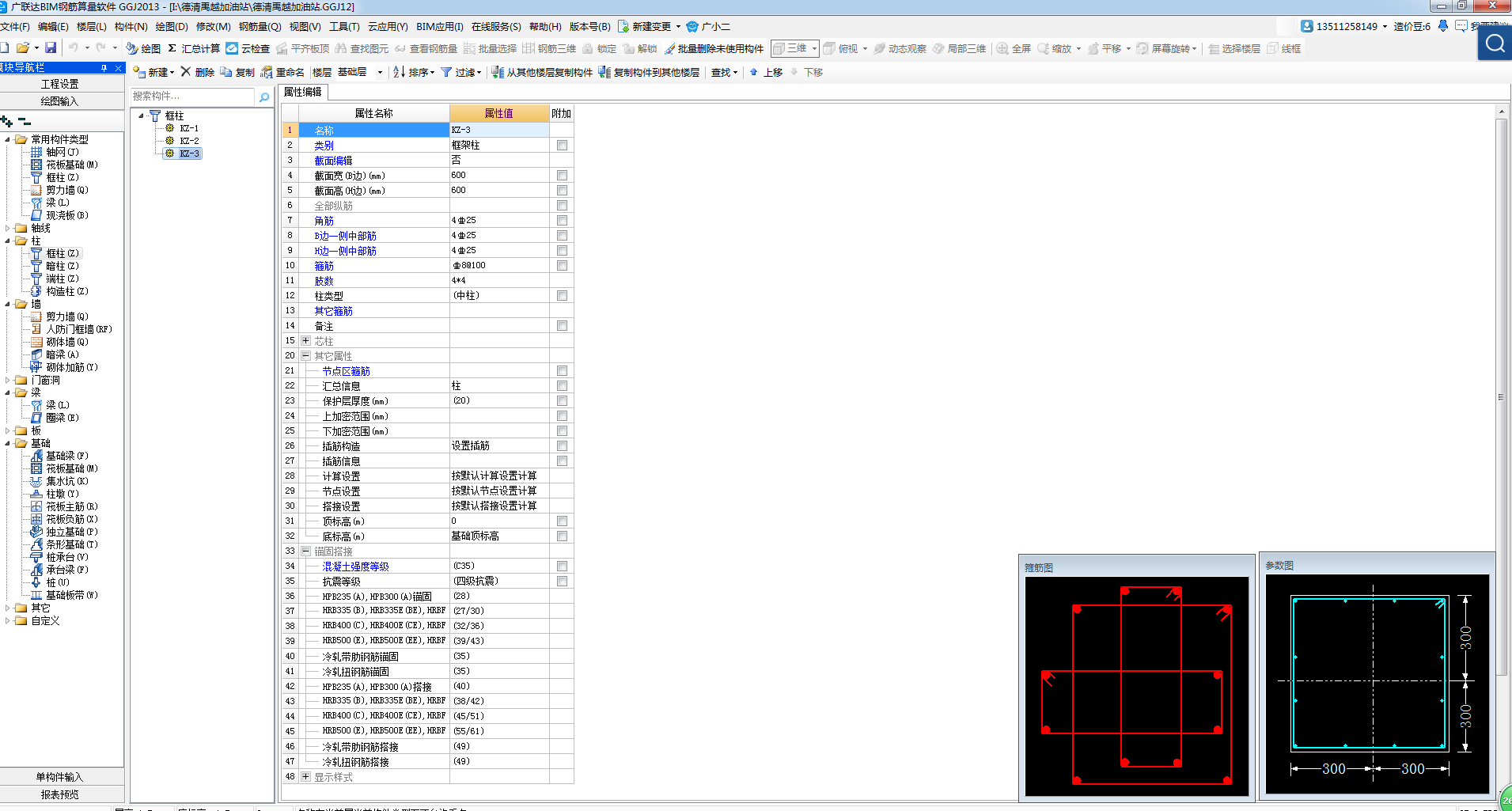
Task: Open the blue search button at top right
Action: (x=1495, y=43)
